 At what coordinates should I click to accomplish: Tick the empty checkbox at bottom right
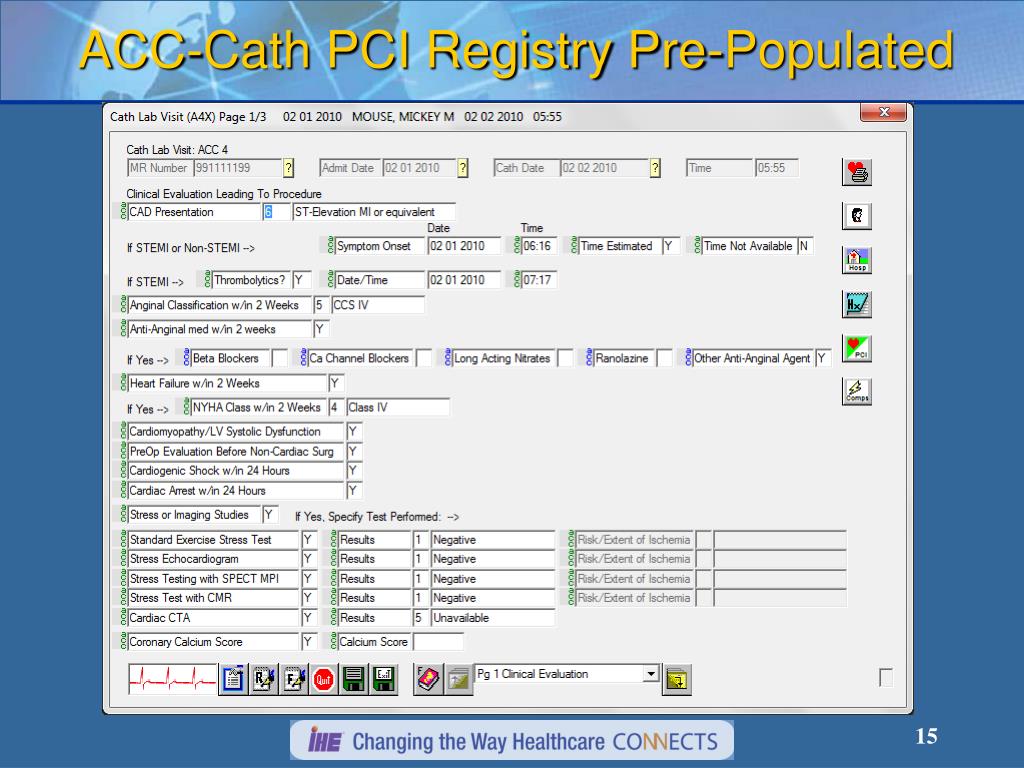click(x=886, y=677)
